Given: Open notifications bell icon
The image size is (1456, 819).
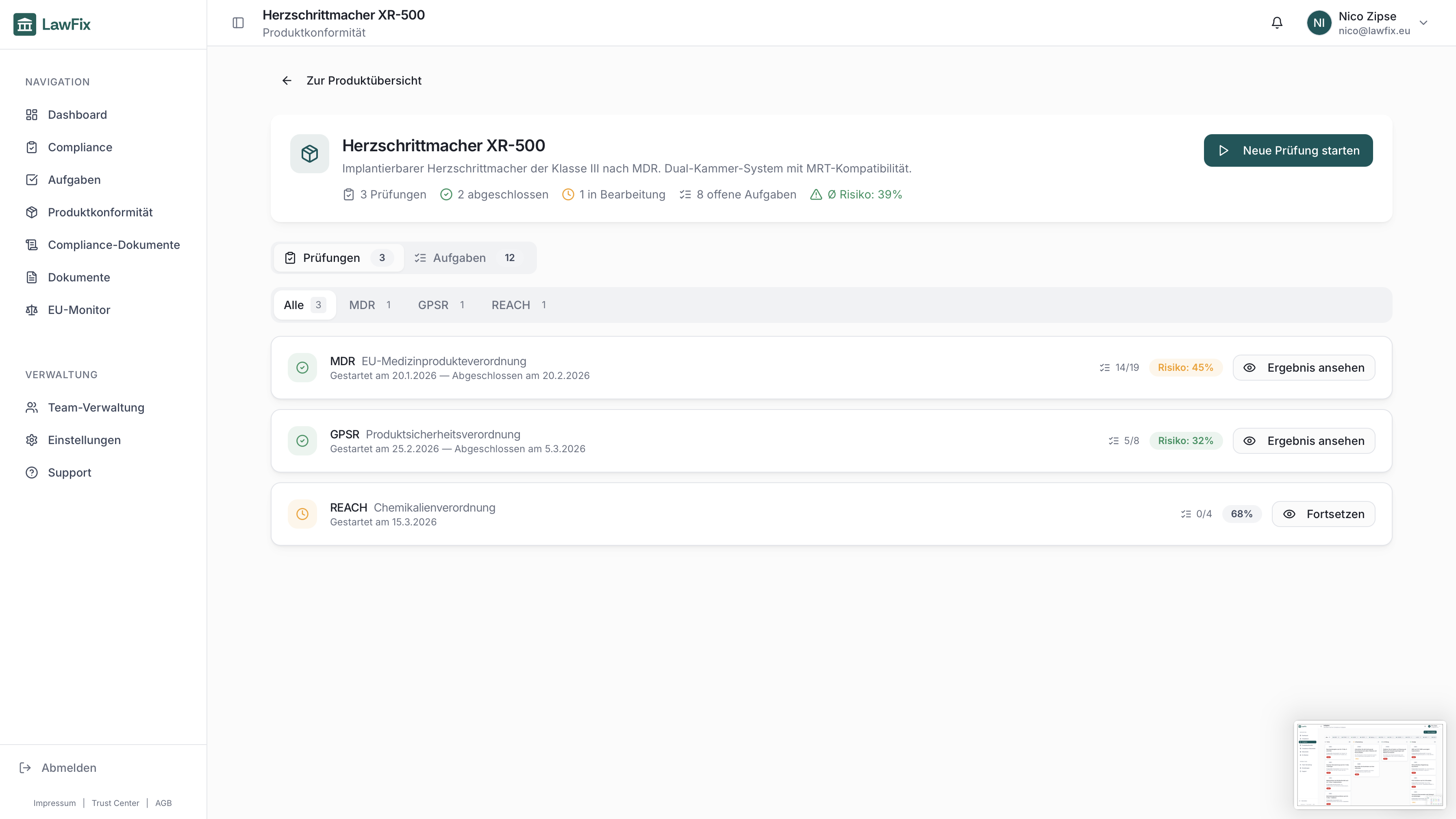Looking at the screenshot, I should click(1277, 23).
